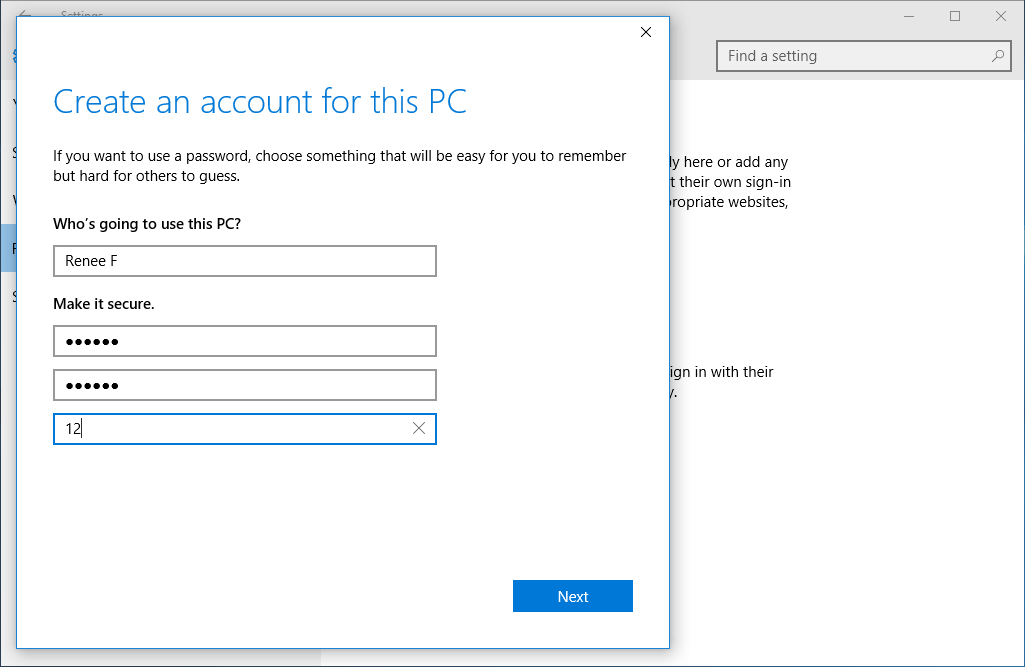1025x667 pixels.
Task: Click the 'Create an account for this PC' heading
Action: point(259,102)
